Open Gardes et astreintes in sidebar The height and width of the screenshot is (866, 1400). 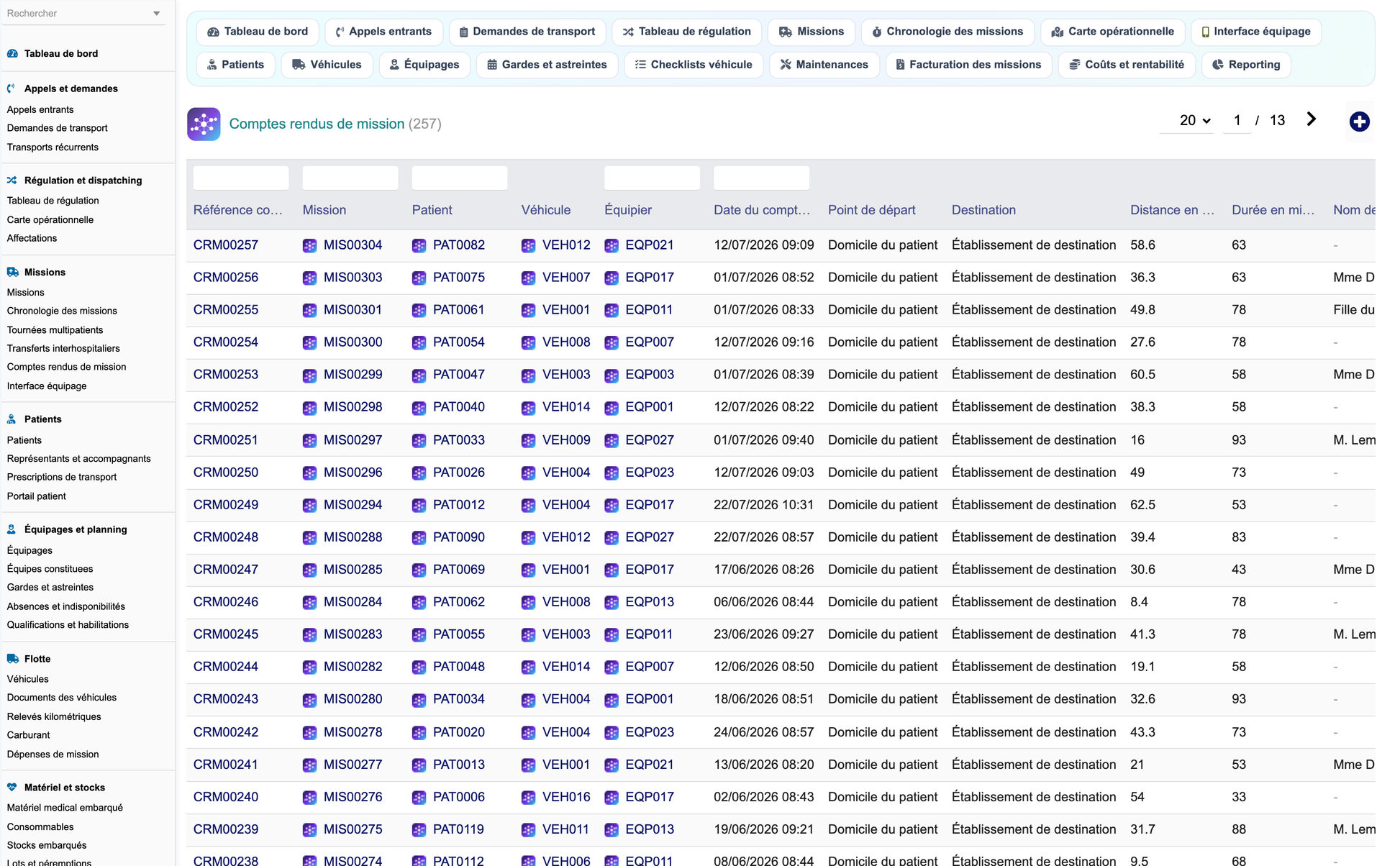[x=50, y=588]
